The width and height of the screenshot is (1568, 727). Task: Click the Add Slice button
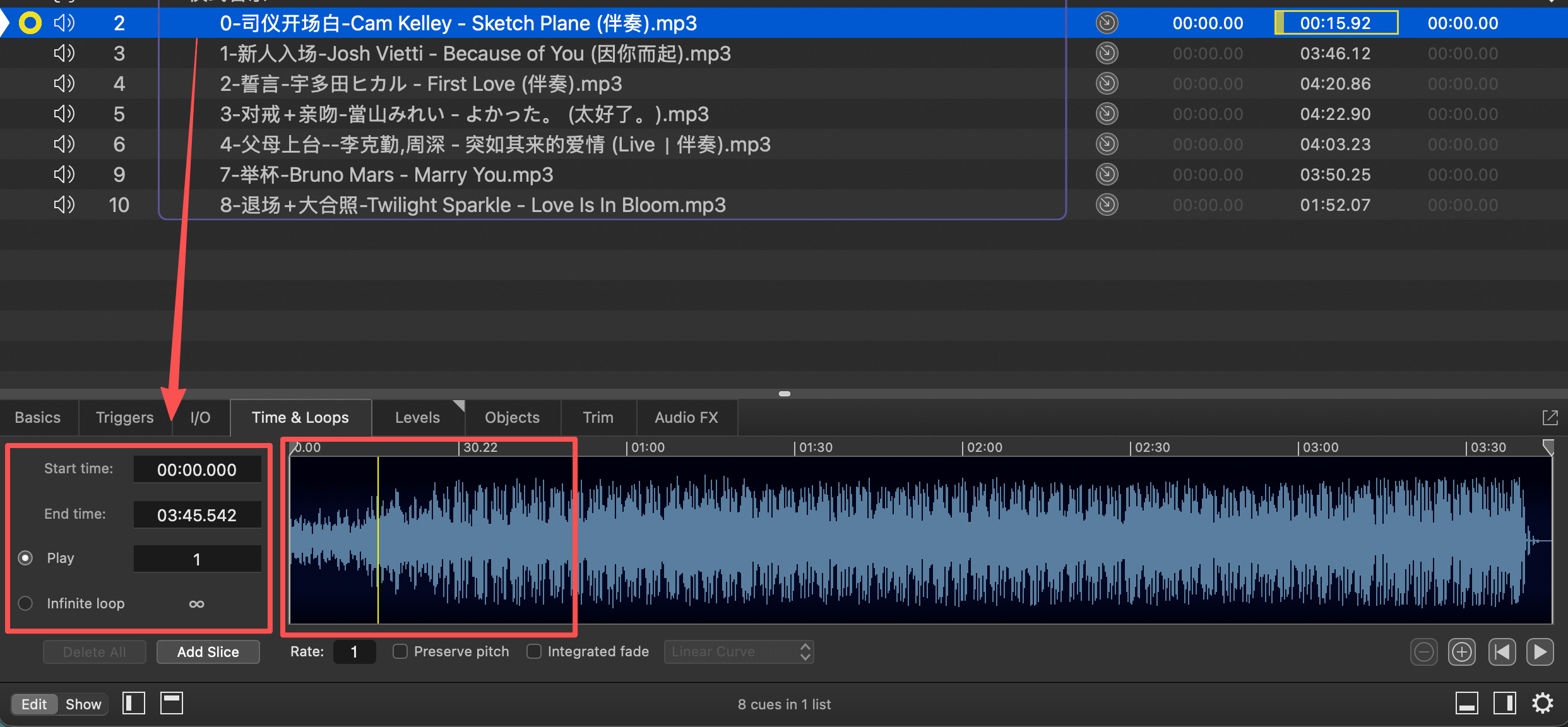point(208,652)
